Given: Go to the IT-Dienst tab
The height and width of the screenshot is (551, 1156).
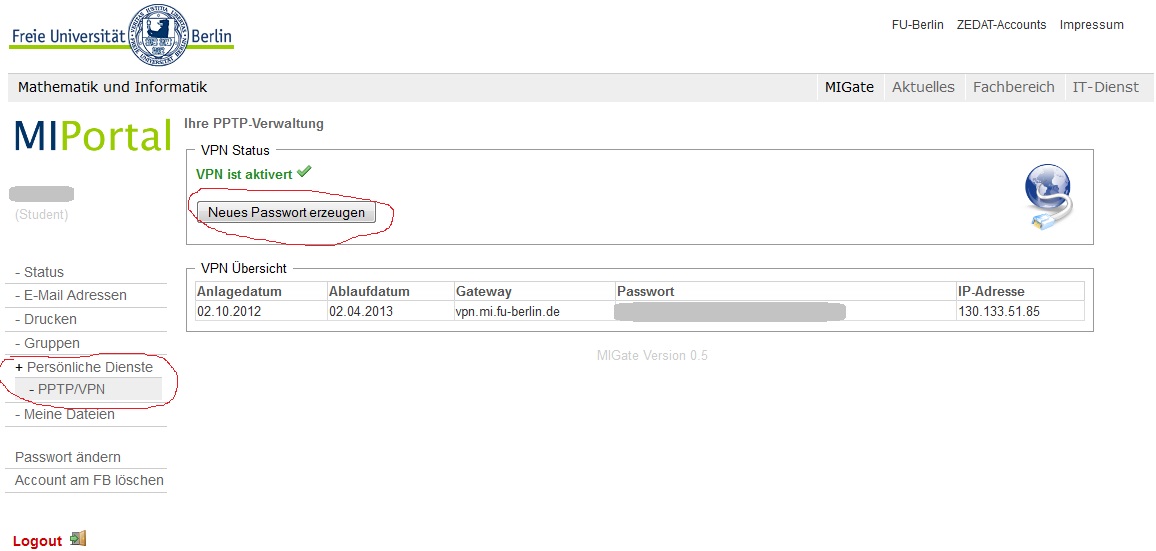Looking at the screenshot, I should point(1105,87).
